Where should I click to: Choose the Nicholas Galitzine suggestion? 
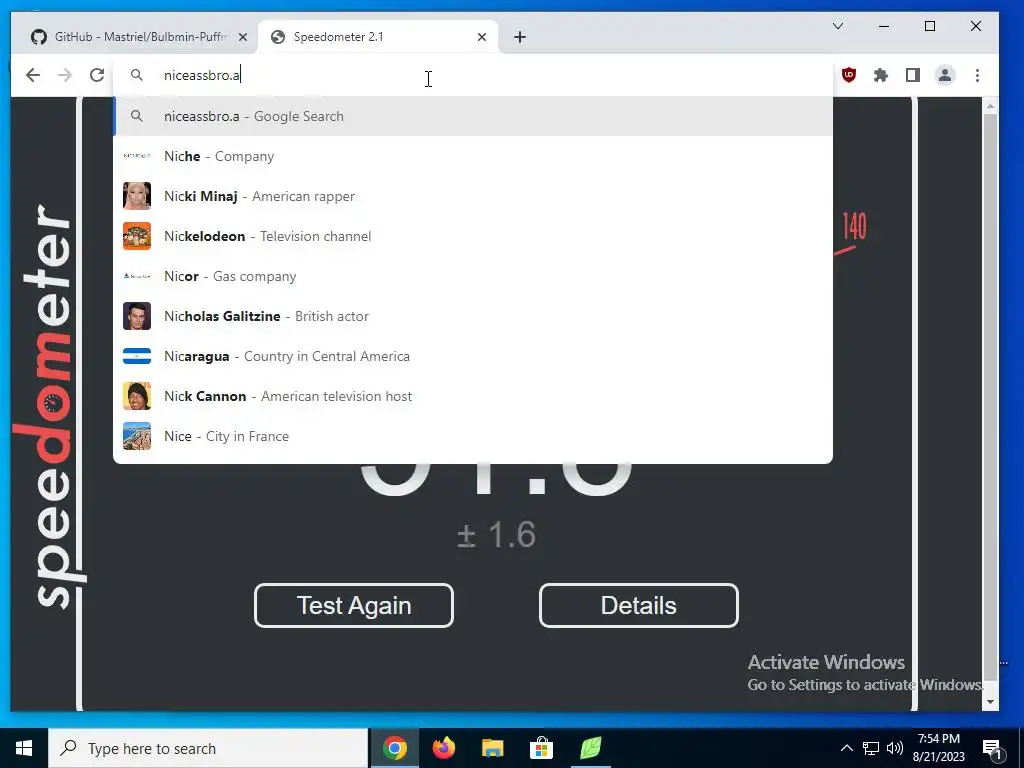click(473, 316)
